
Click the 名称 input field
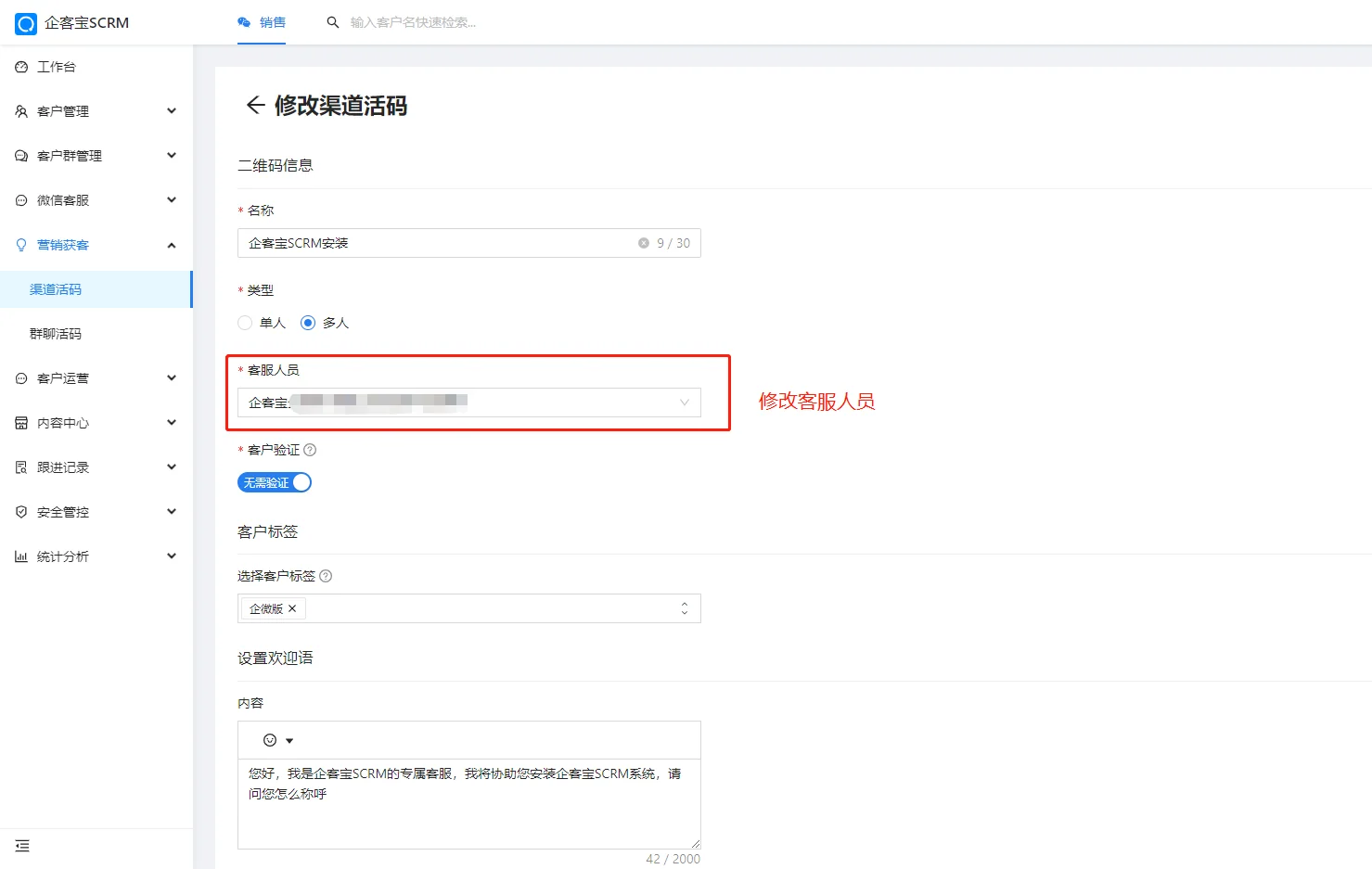[469, 243]
